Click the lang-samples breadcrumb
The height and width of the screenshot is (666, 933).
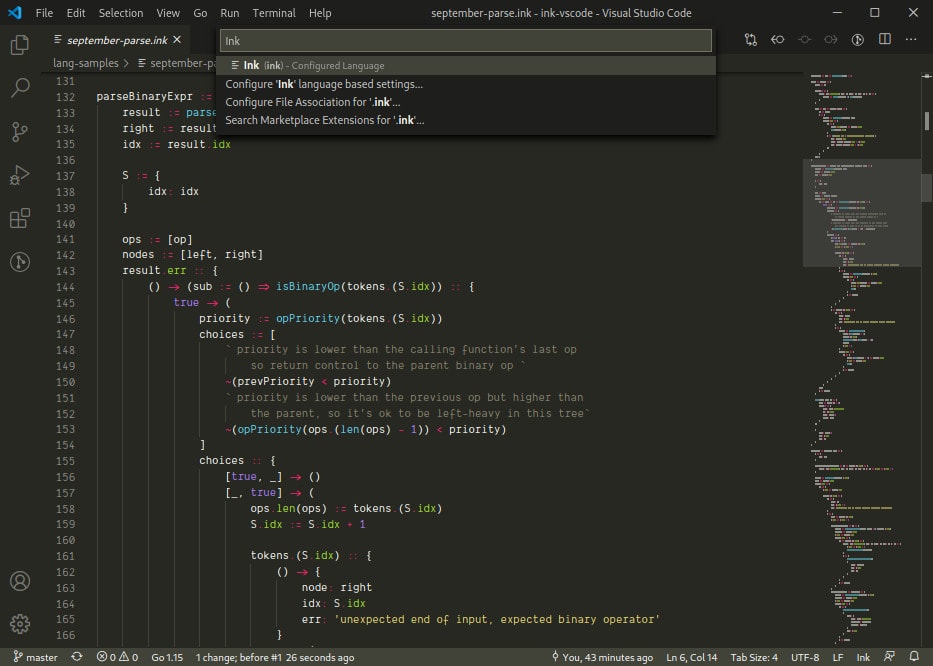point(86,63)
